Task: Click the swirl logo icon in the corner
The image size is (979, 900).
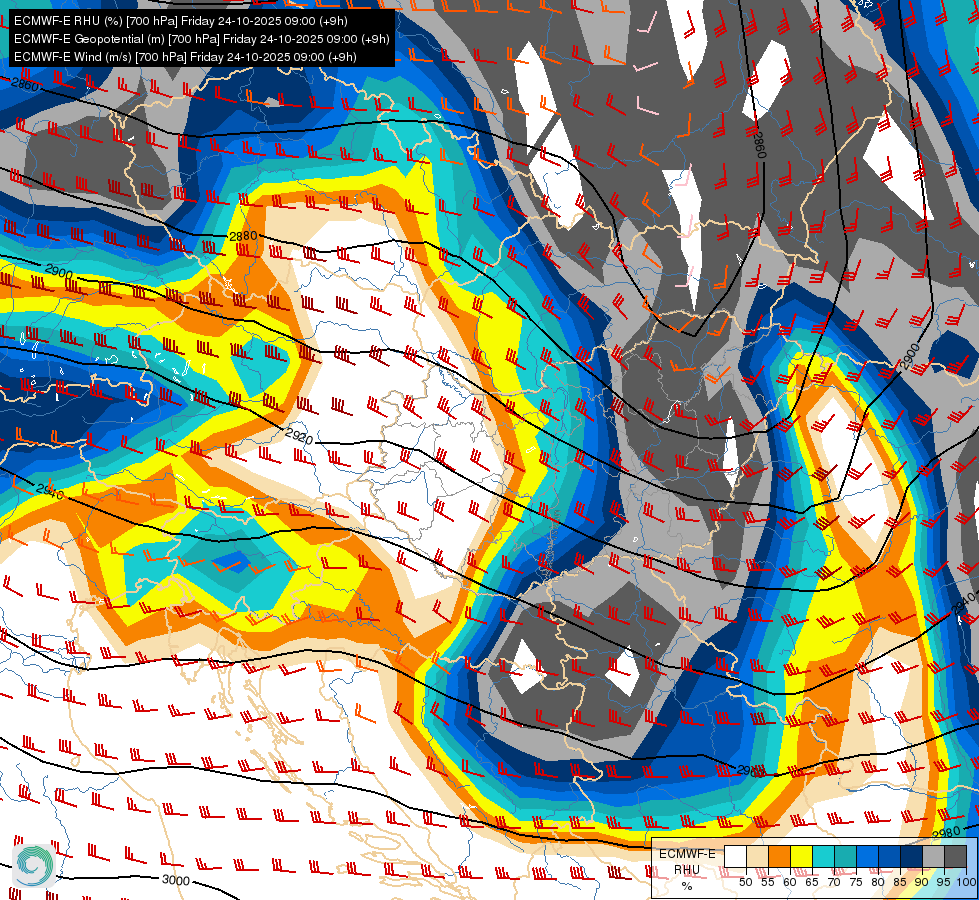Action: point(34,866)
